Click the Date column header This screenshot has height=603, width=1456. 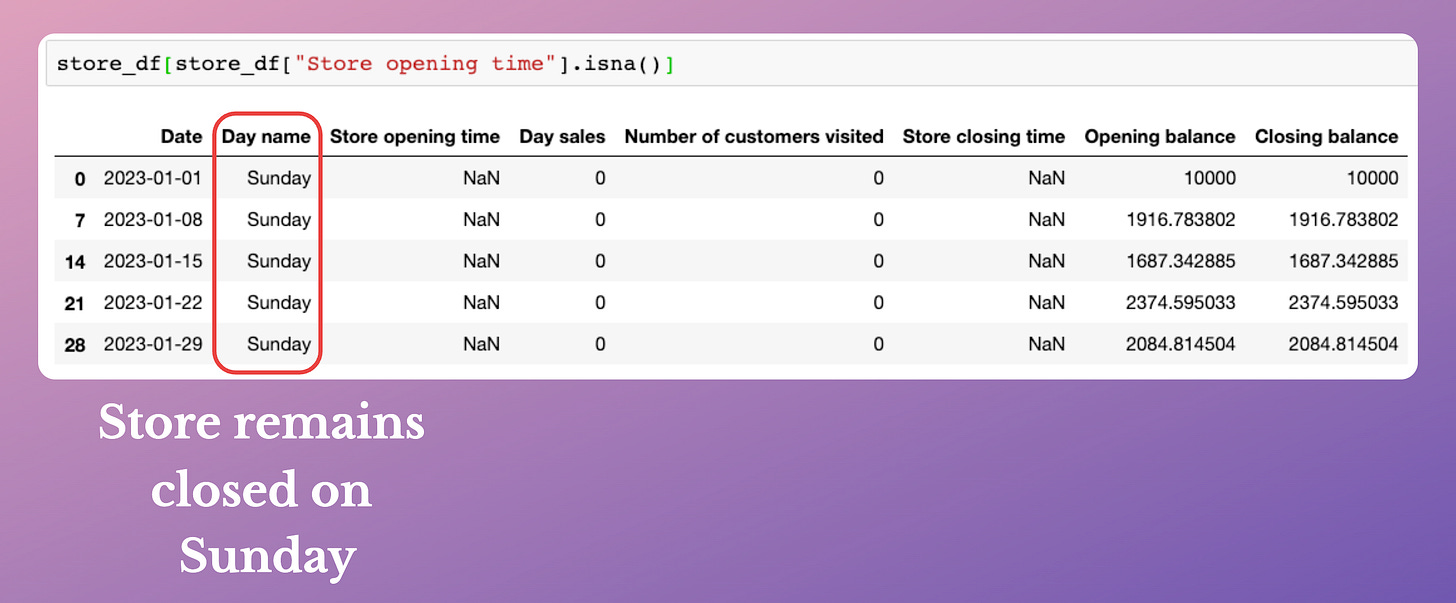click(181, 136)
